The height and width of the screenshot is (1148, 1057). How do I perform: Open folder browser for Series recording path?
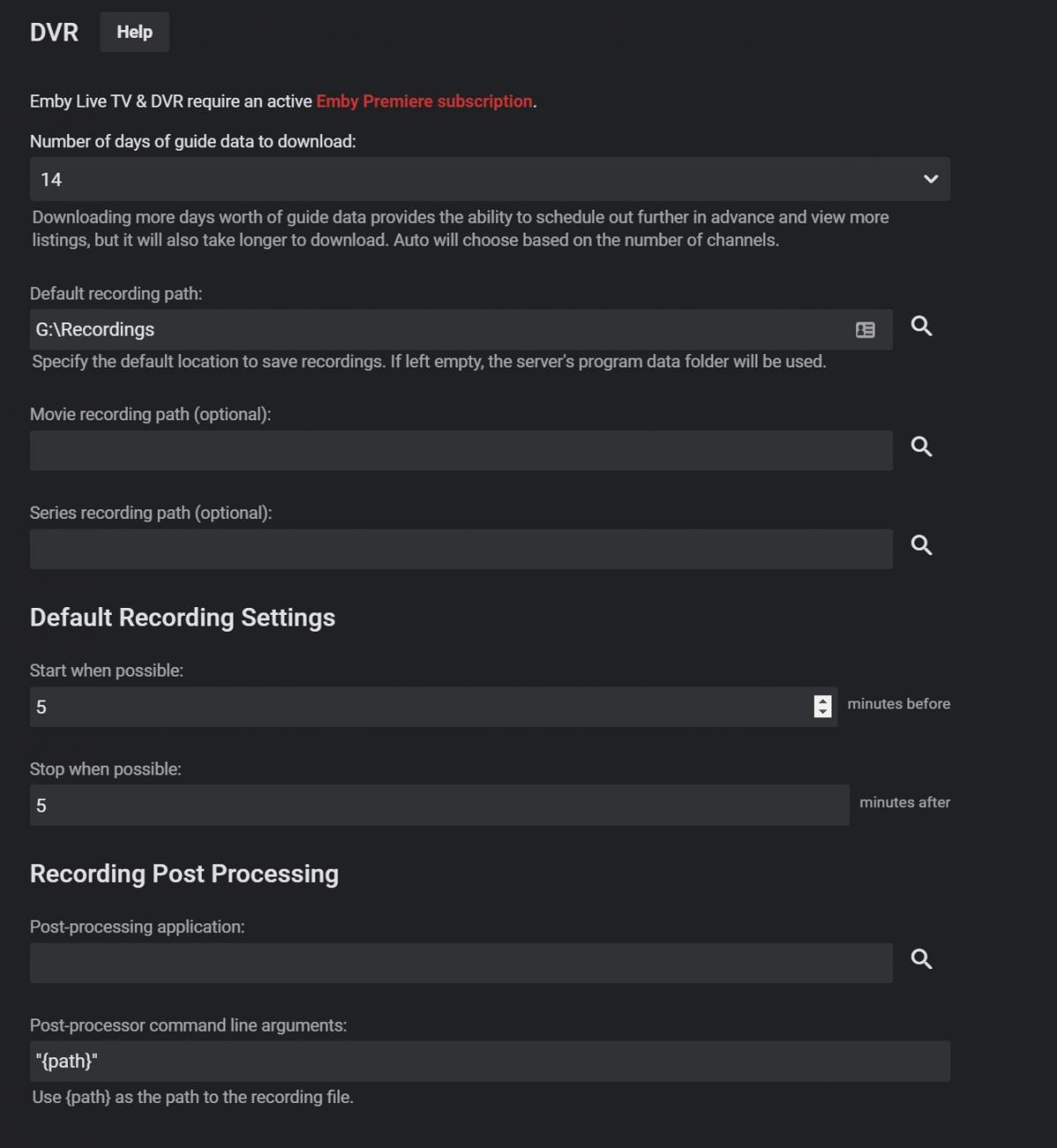coord(921,545)
